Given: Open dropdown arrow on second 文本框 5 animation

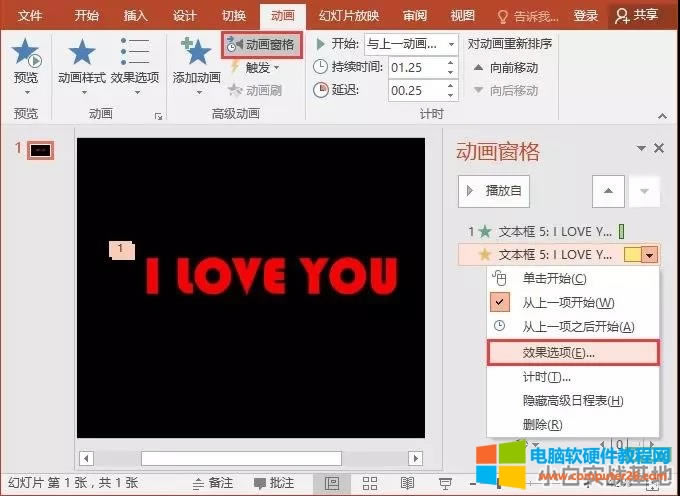Looking at the screenshot, I should pos(650,255).
